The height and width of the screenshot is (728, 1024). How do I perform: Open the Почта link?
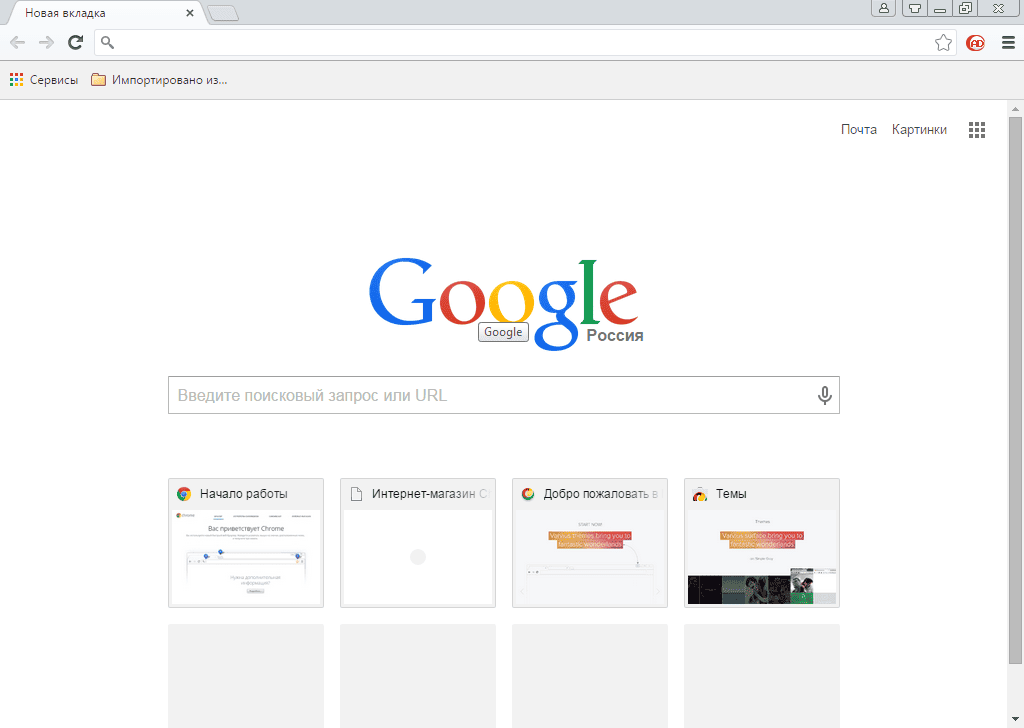coord(858,130)
